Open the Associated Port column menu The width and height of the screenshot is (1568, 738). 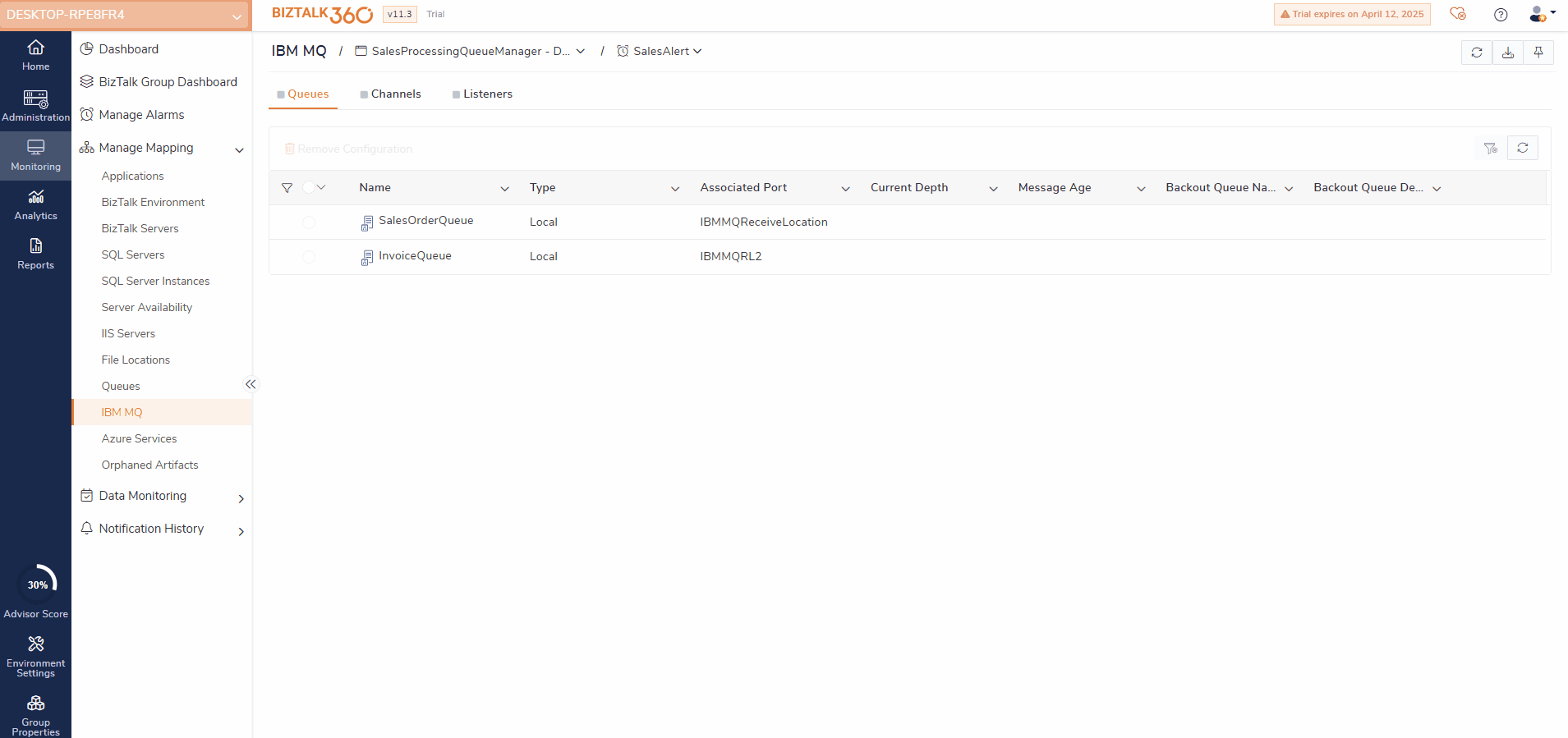[845, 189]
